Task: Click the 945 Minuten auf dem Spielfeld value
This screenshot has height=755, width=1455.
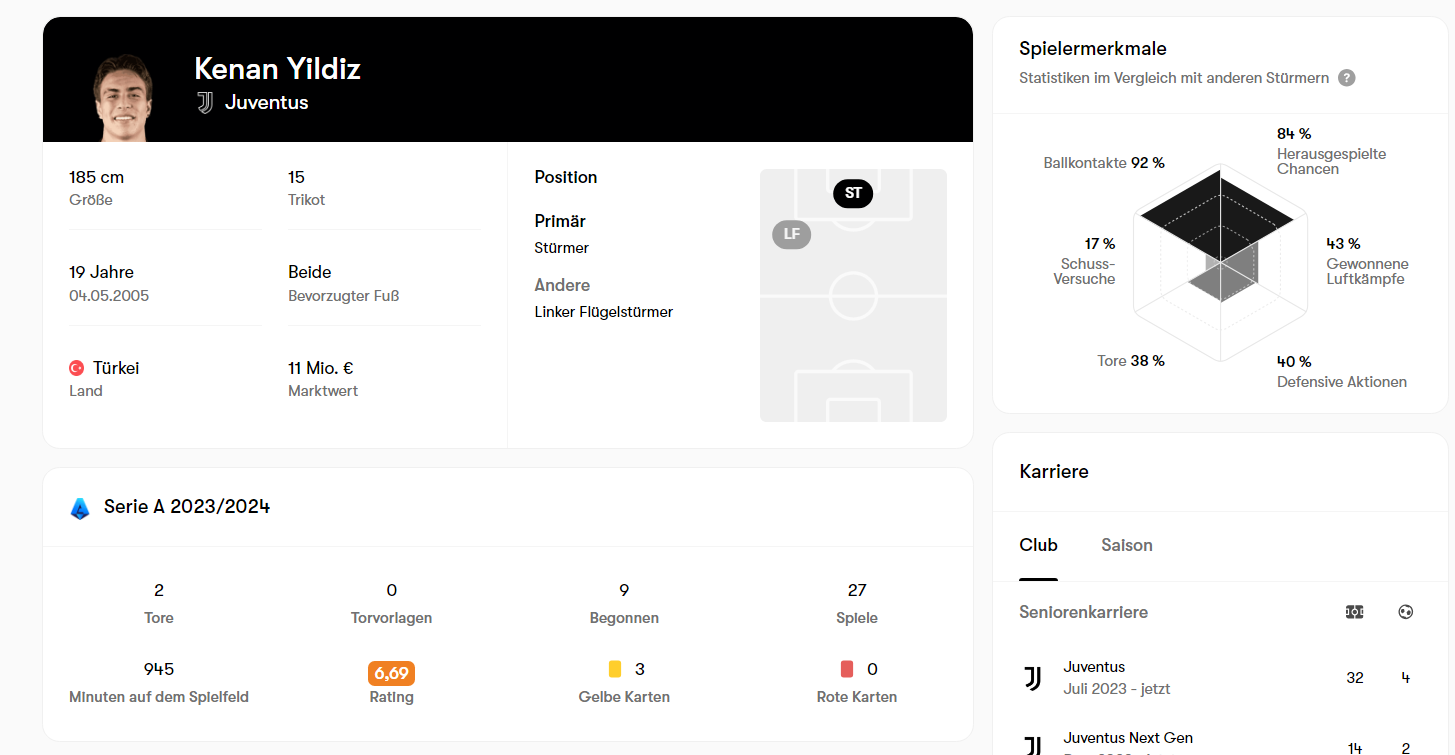Action: [x=159, y=668]
